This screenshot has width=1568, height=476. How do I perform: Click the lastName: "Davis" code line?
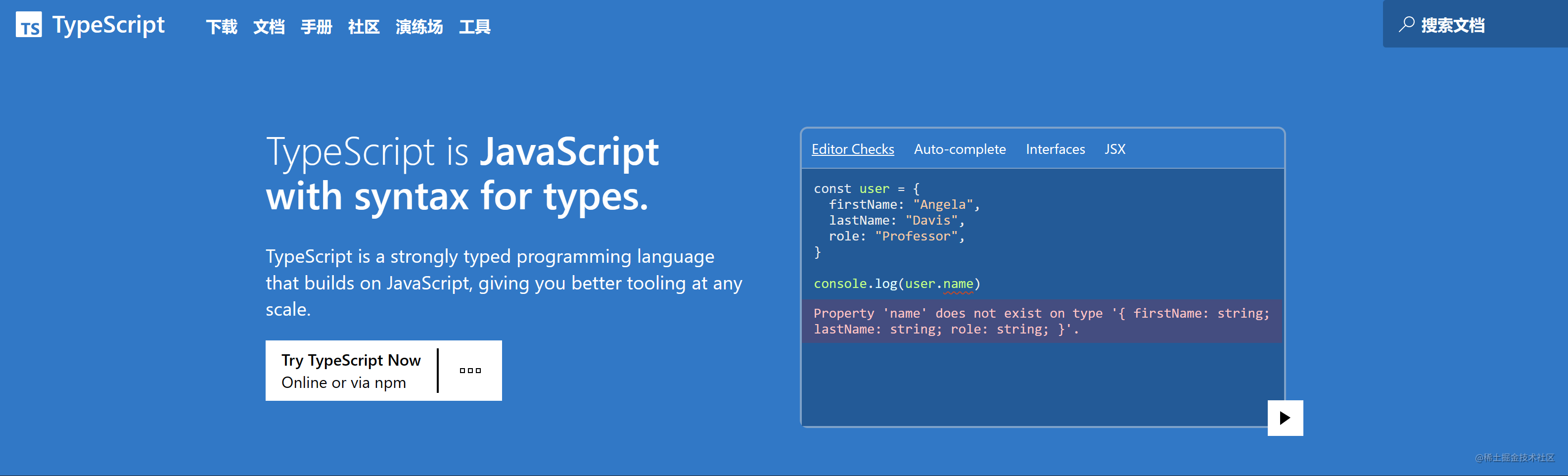(897, 220)
